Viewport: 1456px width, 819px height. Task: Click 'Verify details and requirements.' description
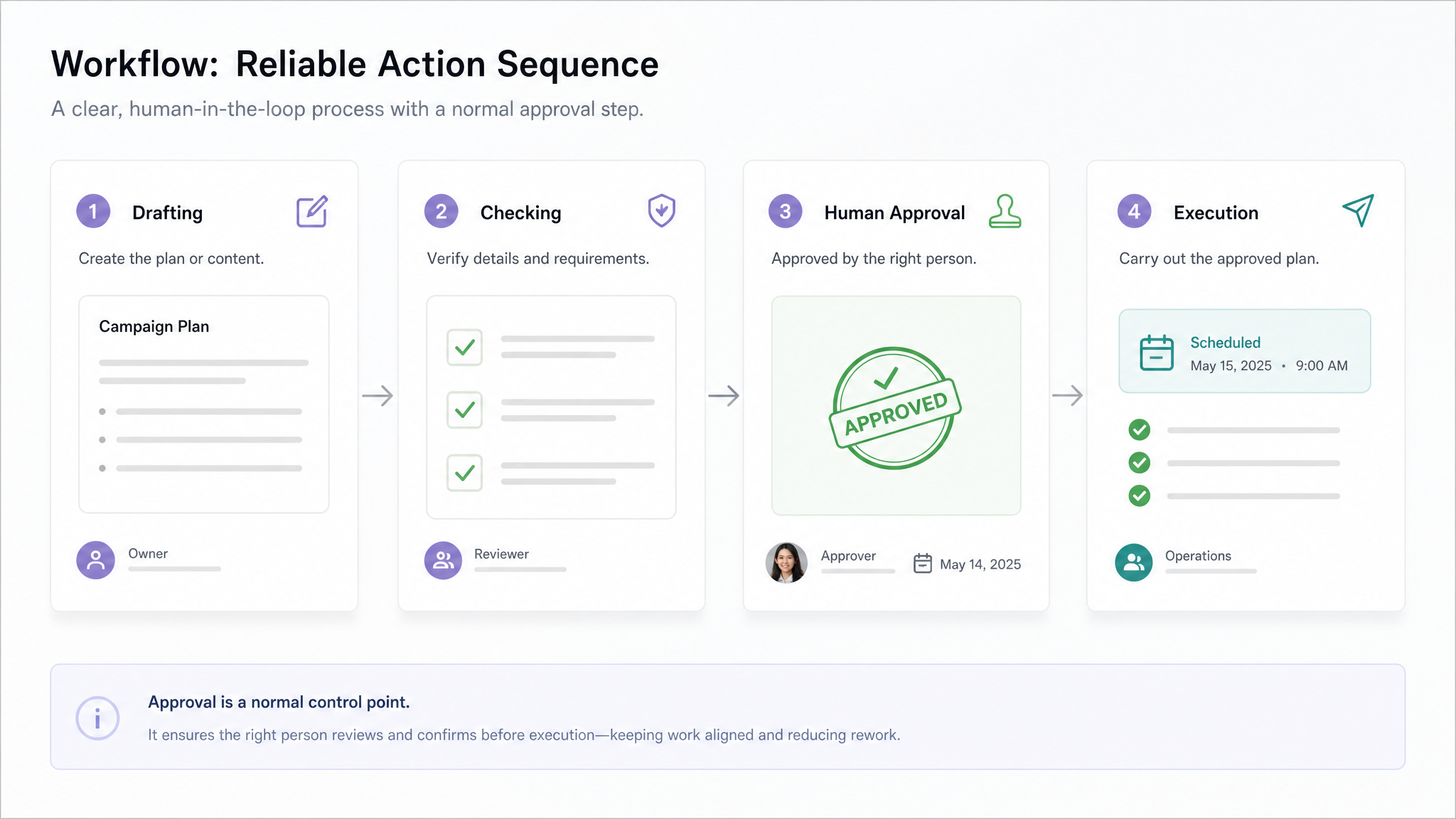coord(538,259)
